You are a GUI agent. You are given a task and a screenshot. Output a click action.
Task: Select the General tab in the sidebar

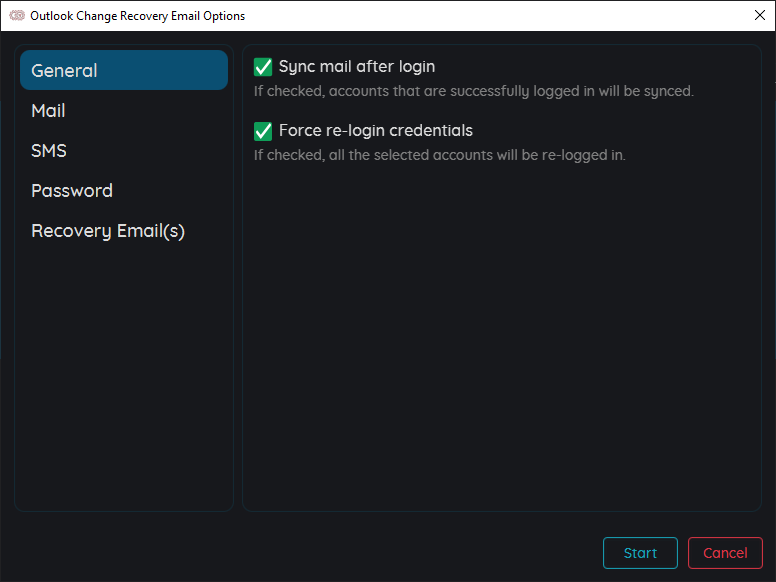(x=124, y=70)
